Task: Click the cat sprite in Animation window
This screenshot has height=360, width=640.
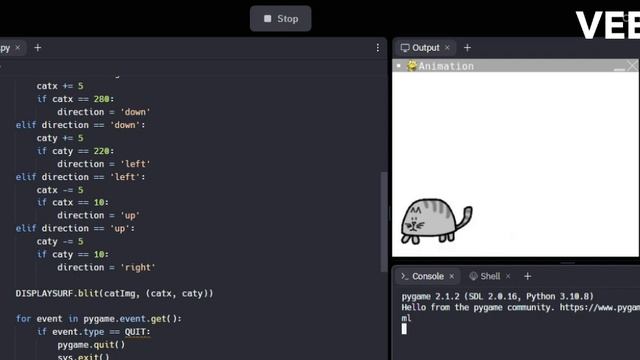Action: tap(436, 221)
